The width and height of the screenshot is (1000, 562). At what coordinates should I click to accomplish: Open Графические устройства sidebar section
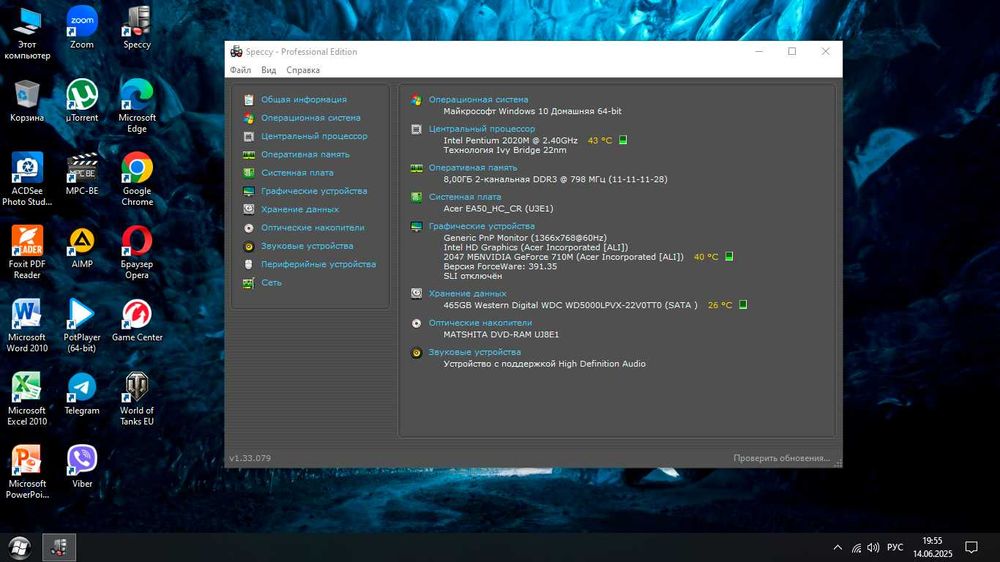click(x=314, y=191)
